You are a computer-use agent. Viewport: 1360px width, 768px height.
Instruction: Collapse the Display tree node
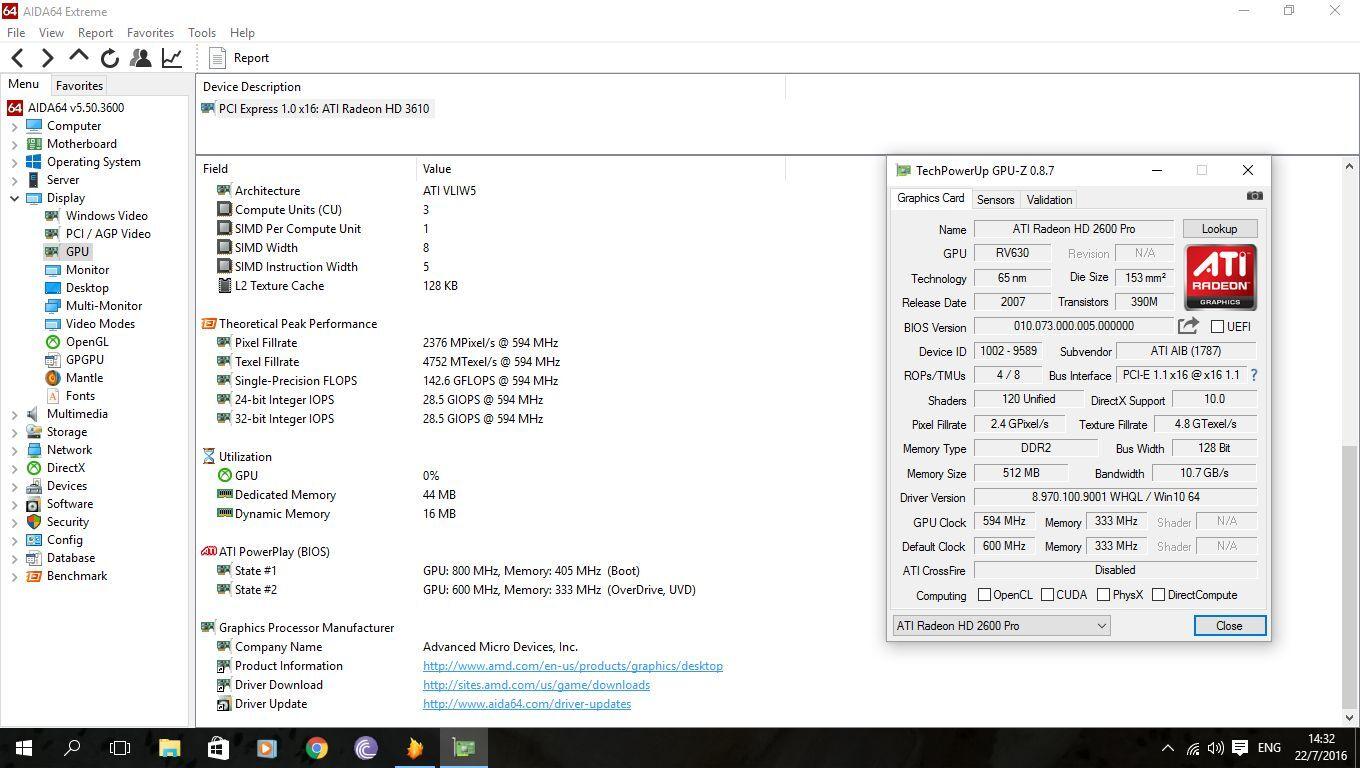point(15,198)
